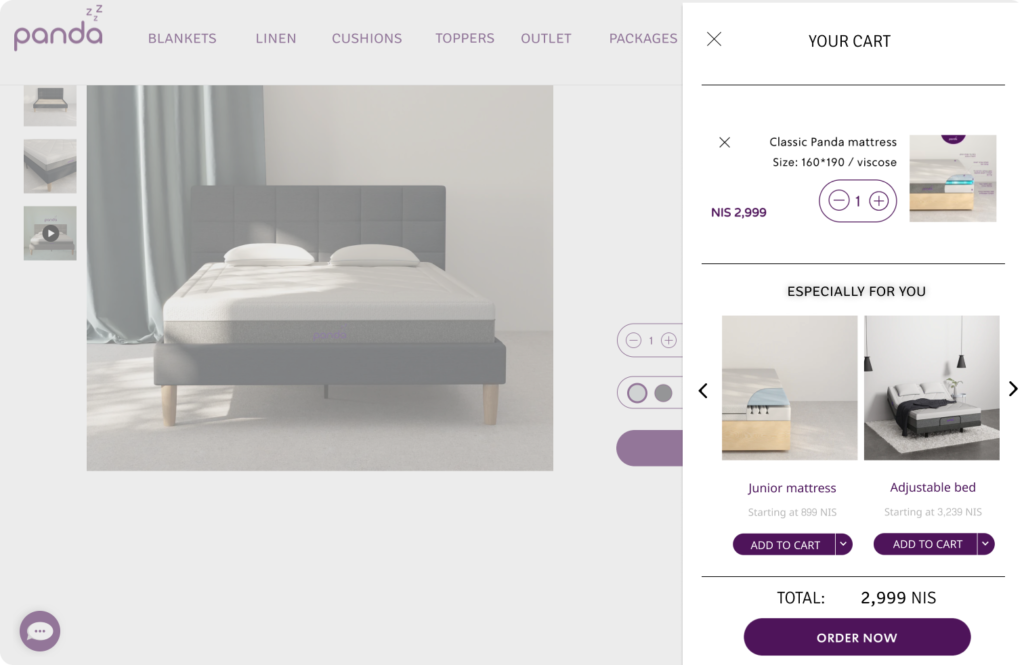This screenshot has height=665, width=1024.
Task: Expand the Junior mattress Add to Cart dropdown
Action: [844, 544]
